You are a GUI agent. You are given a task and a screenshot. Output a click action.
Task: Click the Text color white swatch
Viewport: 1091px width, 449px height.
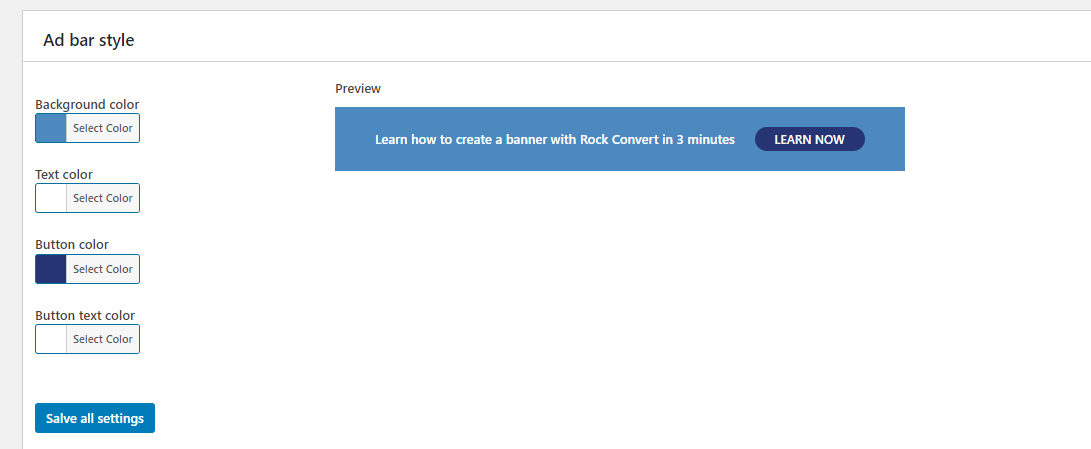(51, 198)
